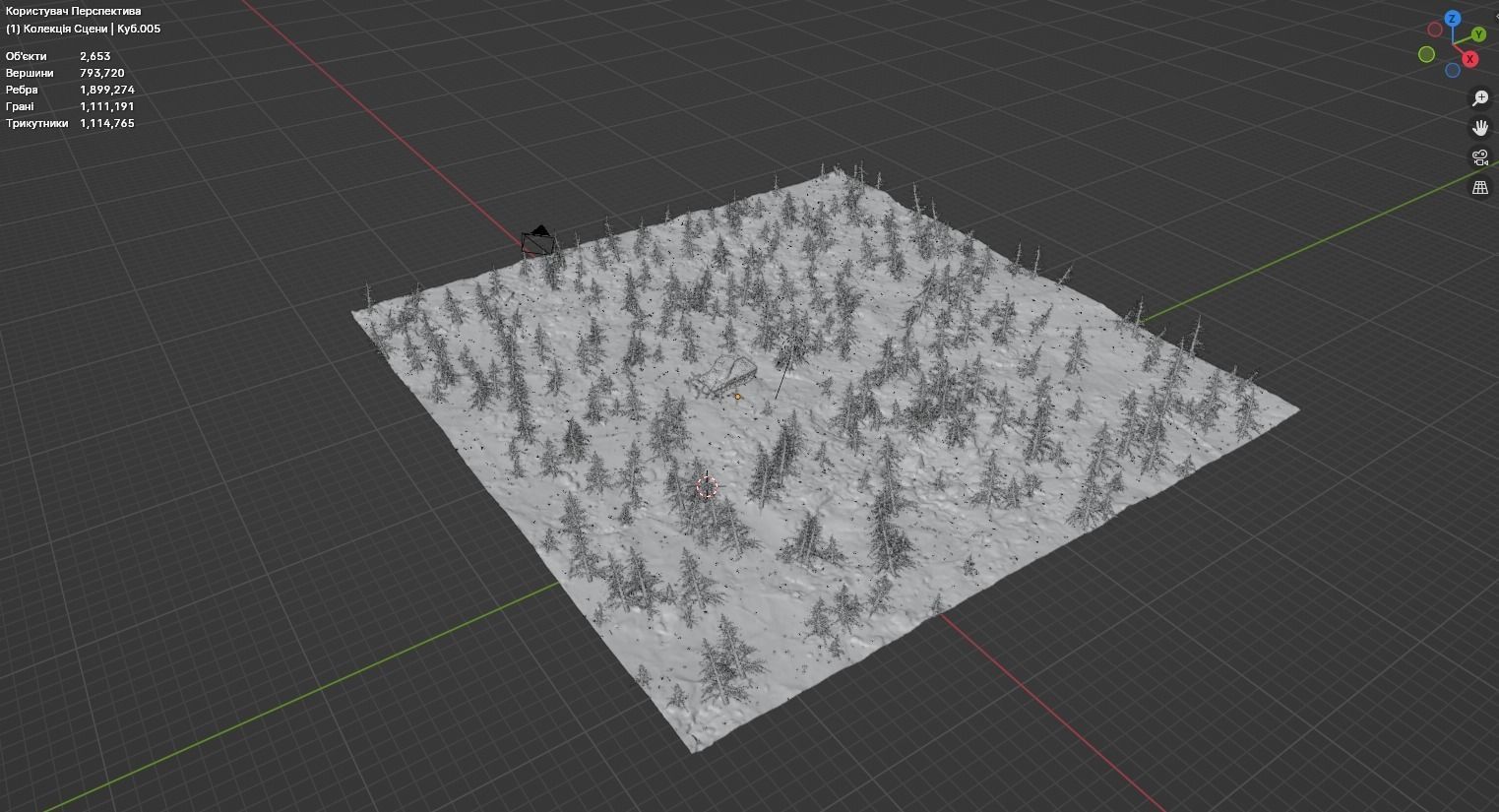Click the red X axis gizmo handle
Screen dimensions: 1499x812
(x=1470, y=59)
